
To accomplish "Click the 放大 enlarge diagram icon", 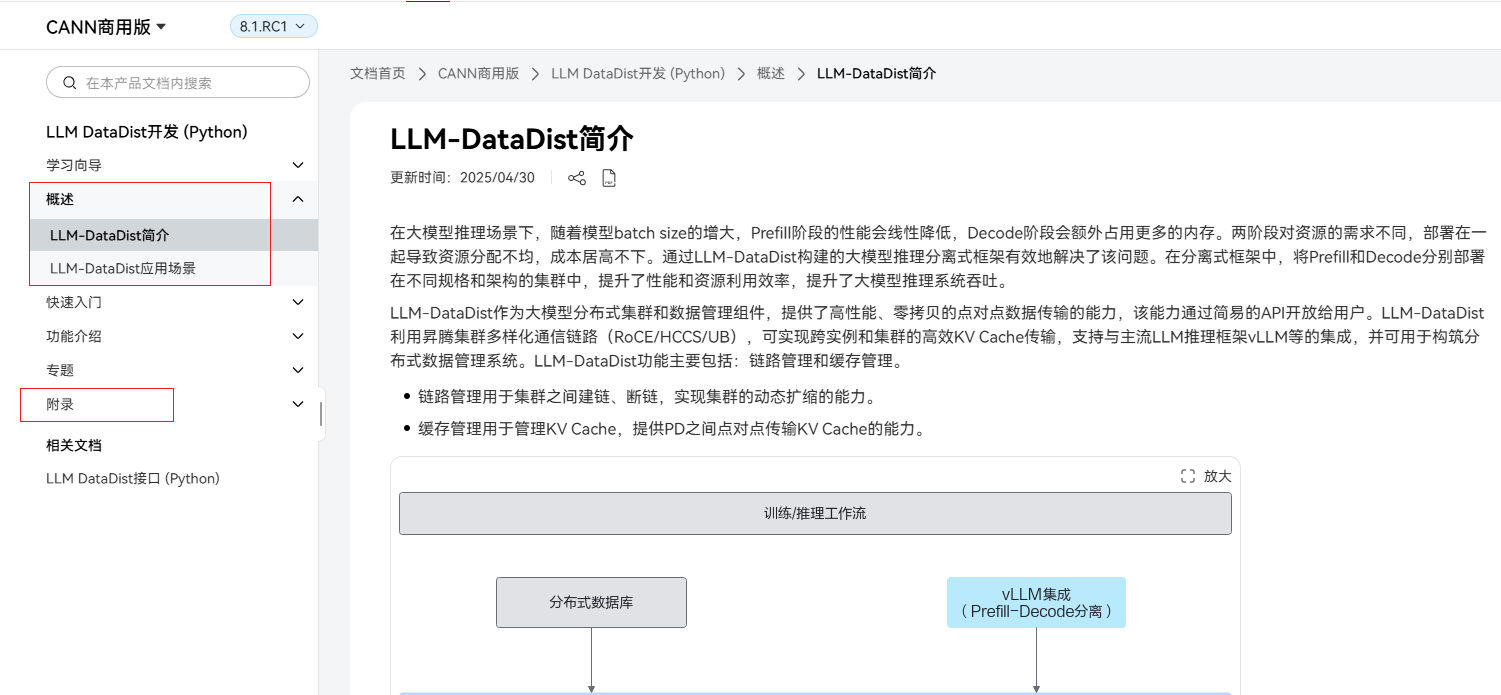I will (1188, 476).
